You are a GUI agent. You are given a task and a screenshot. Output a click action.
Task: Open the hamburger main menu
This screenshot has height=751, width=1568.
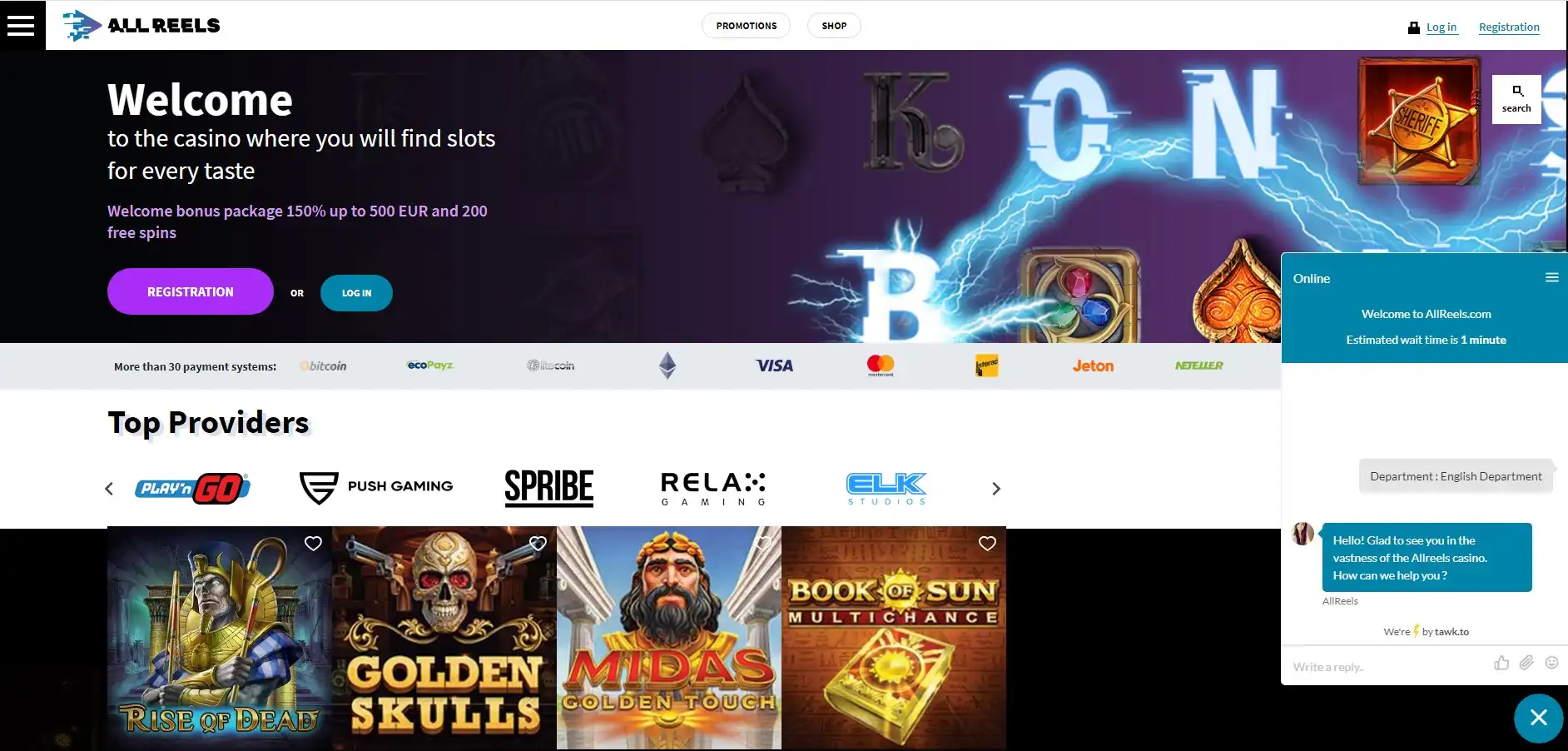(22, 25)
